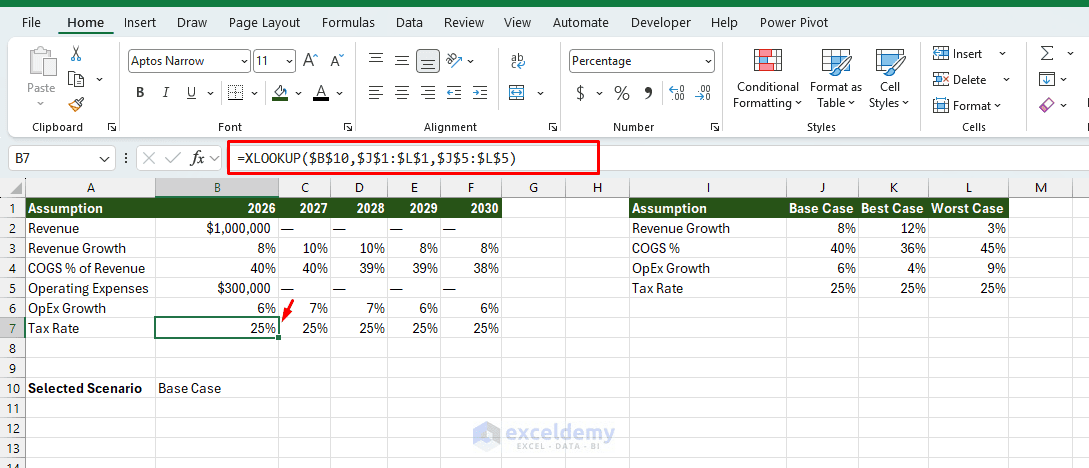Expand the Paste options arrow
The image size is (1089, 468).
(41, 103)
